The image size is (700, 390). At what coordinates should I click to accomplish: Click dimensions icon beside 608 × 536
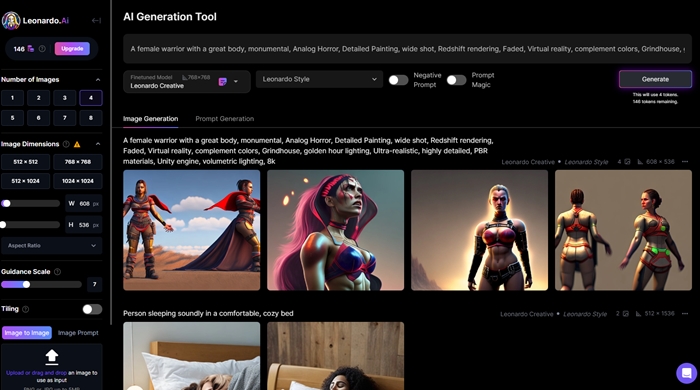point(640,162)
